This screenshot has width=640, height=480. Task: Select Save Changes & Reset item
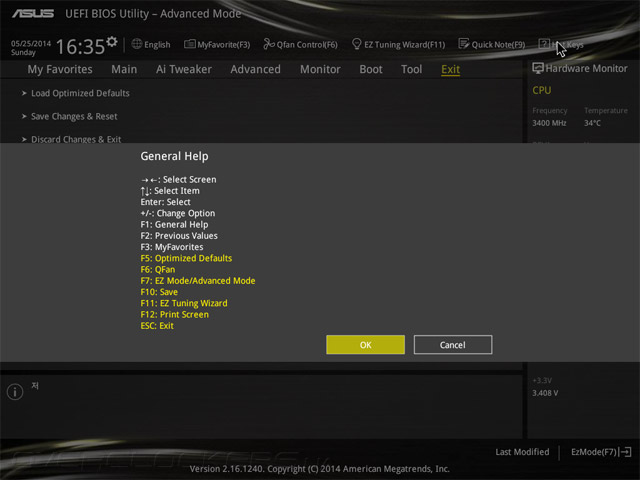point(74,116)
